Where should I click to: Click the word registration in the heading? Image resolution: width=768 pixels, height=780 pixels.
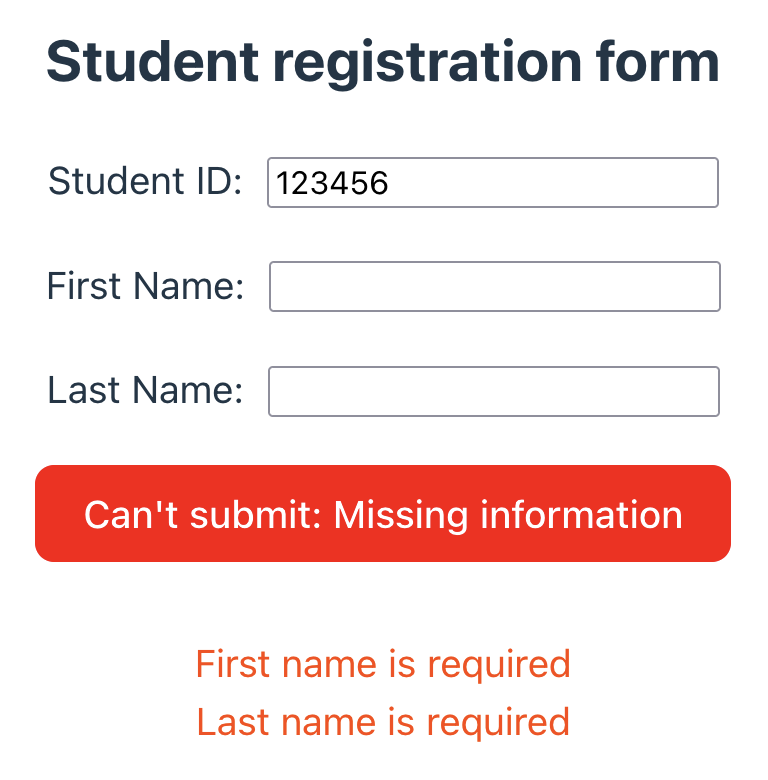427,64
